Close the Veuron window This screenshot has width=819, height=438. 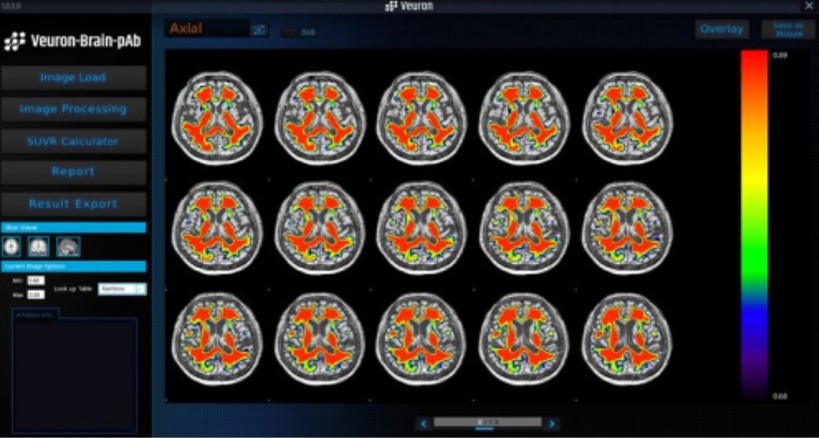tap(808, 6)
